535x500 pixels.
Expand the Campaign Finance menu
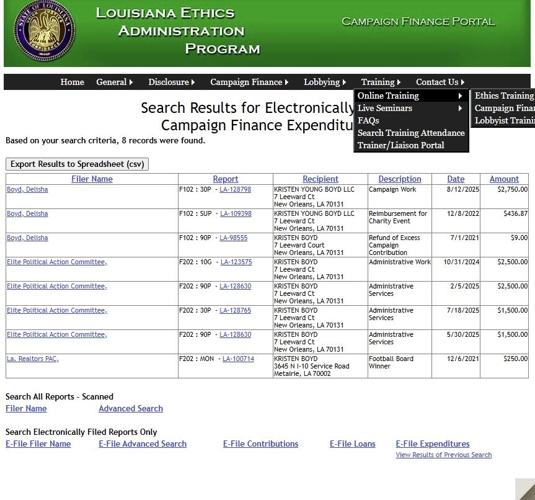point(249,82)
